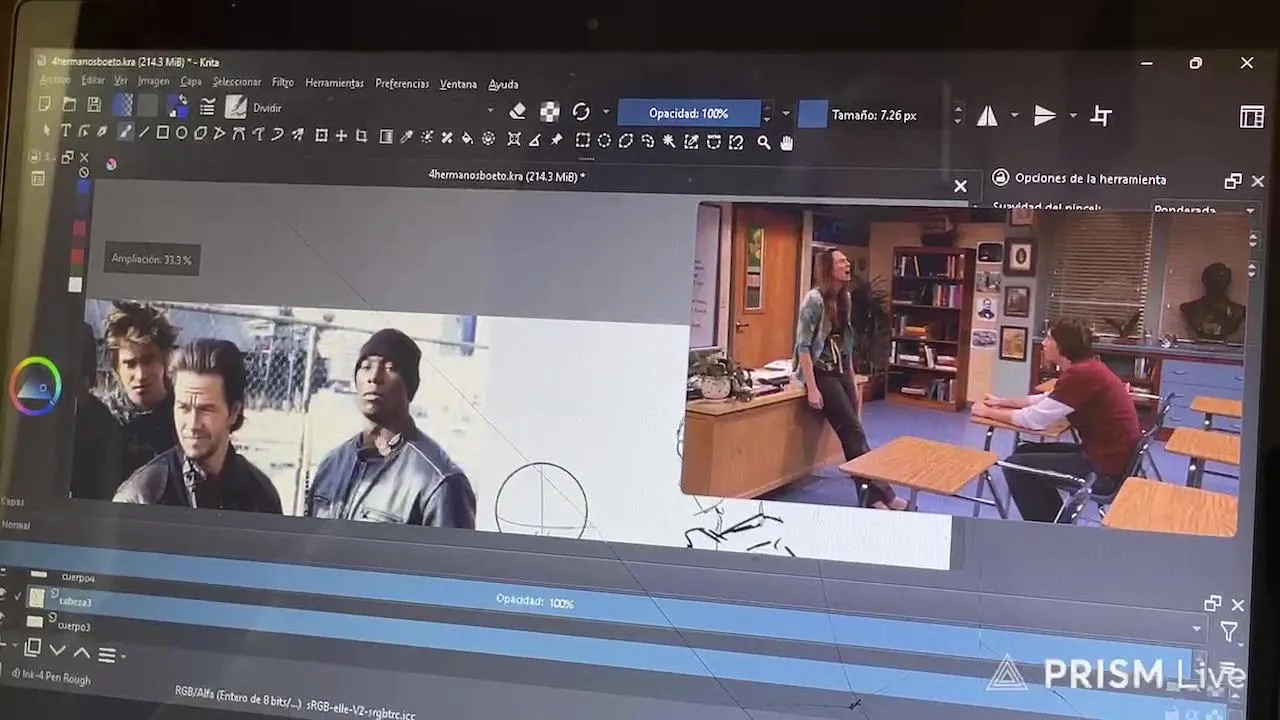Toggle vertical mirror tool
This screenshot has width=1280, height=720.
point(1045,116)
